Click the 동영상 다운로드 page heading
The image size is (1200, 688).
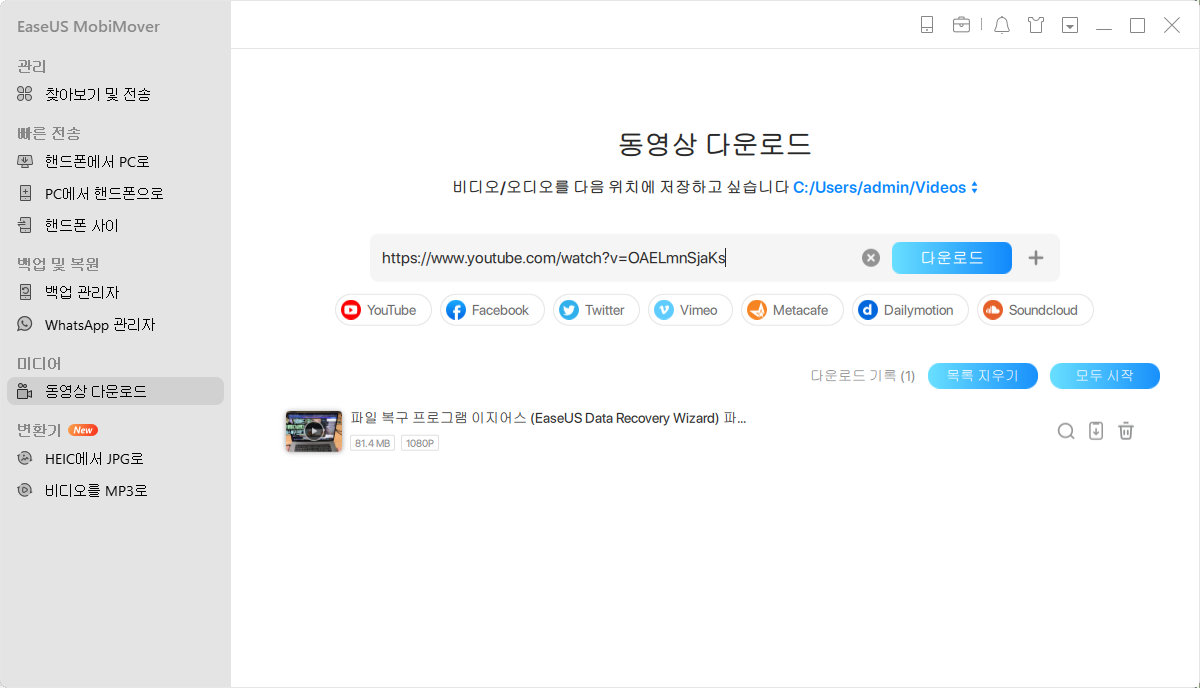pyautogui.click(x=715, y=143)
